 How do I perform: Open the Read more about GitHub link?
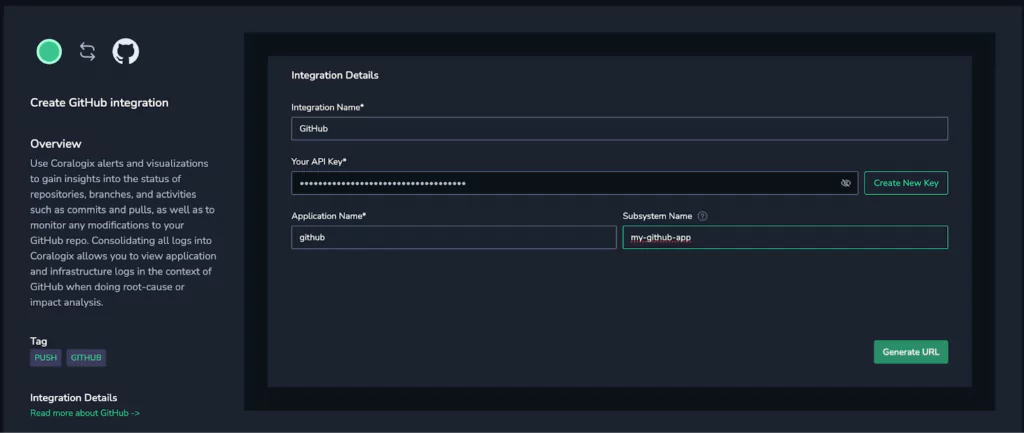pyautogui.click(x=85, y=413)
